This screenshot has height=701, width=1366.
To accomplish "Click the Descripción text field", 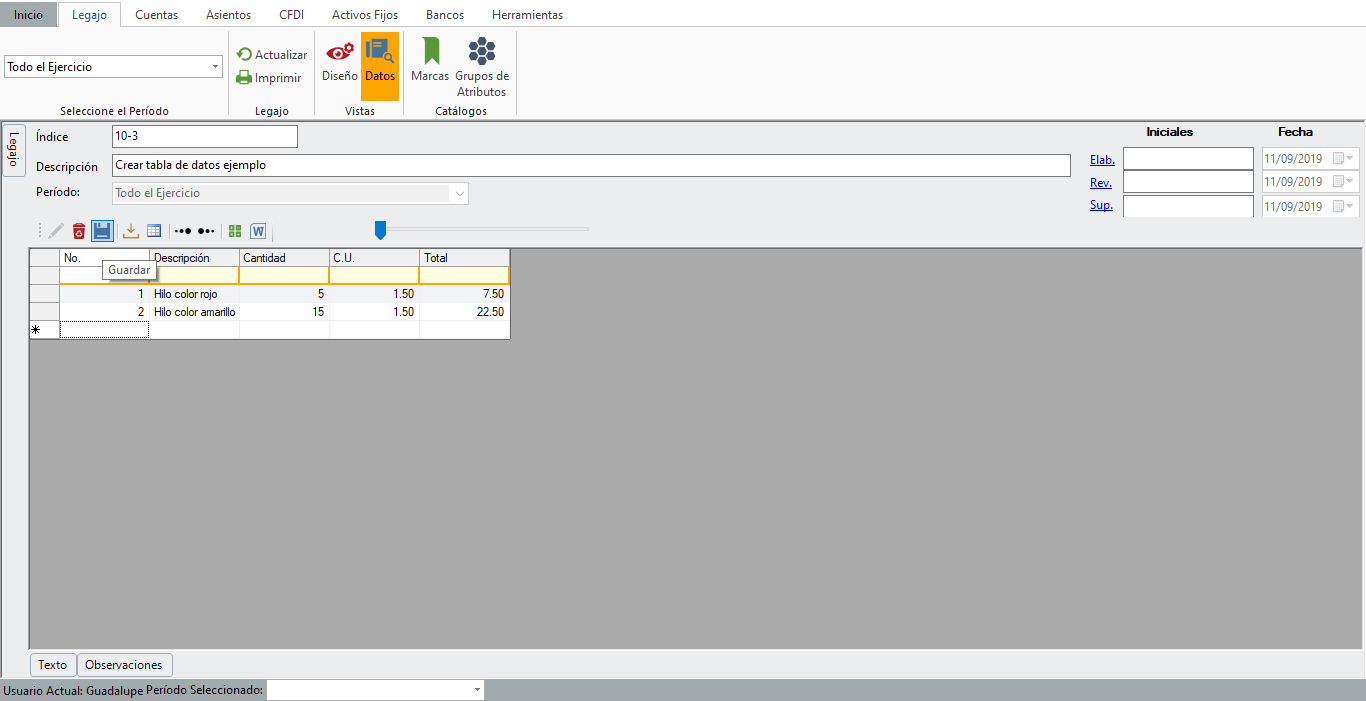I will tap(590, 166).
